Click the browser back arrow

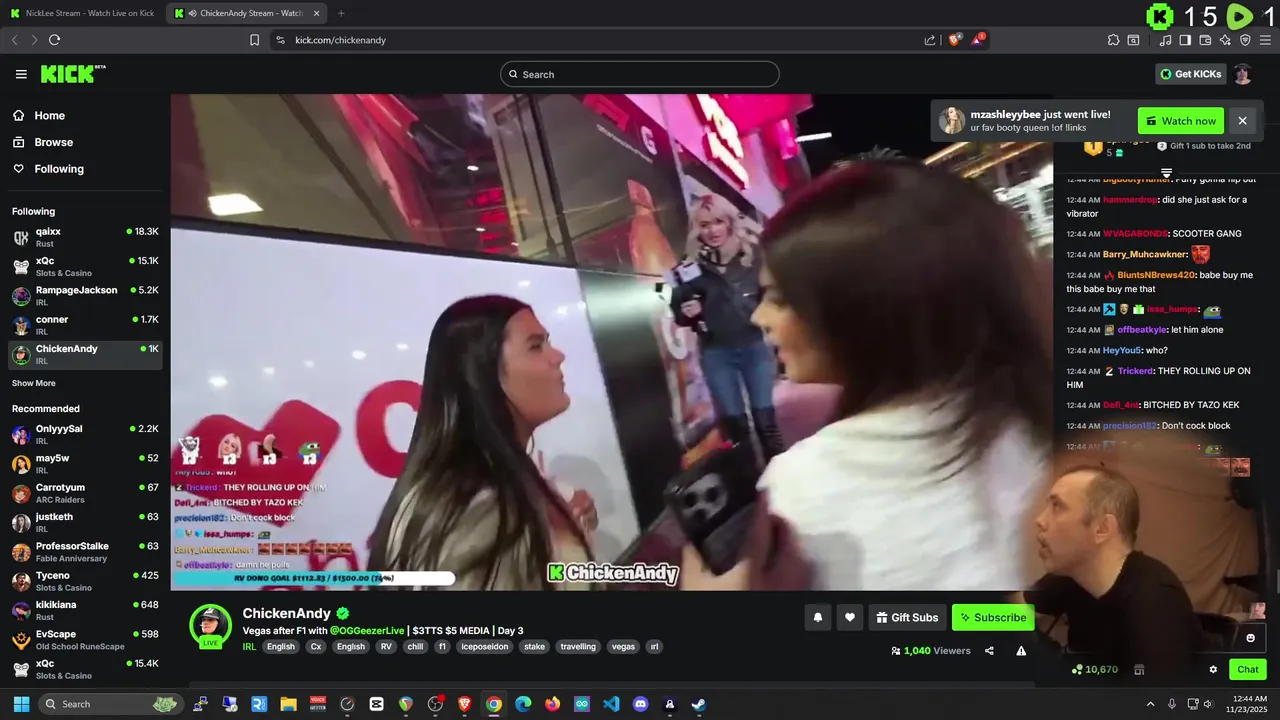point(14,40)
